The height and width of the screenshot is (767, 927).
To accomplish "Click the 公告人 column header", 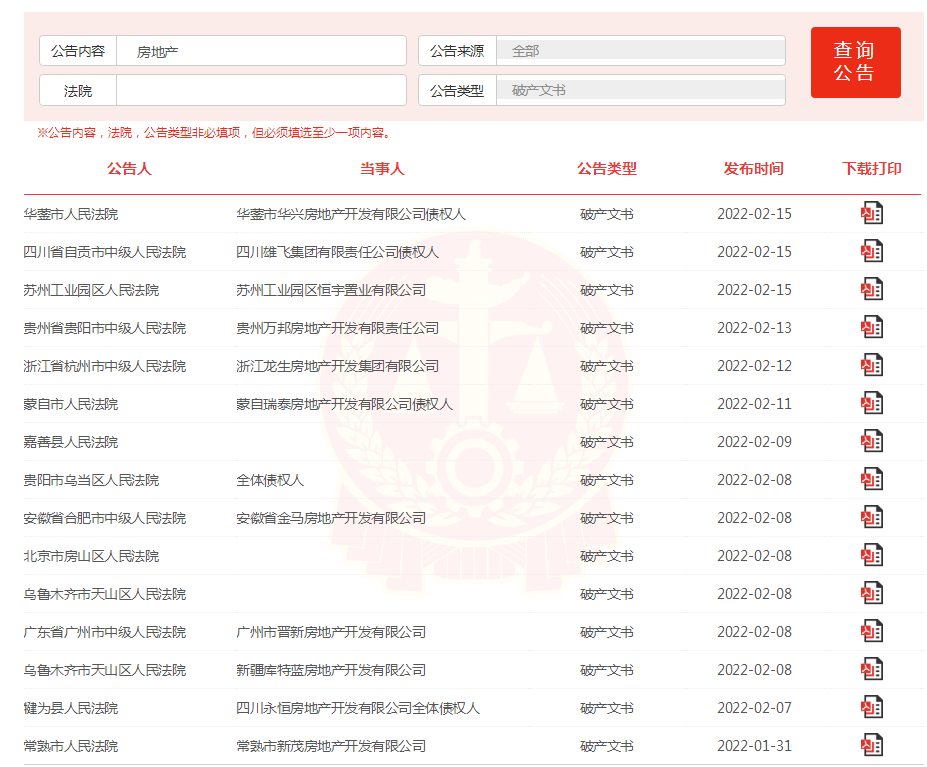I will 129,169.
